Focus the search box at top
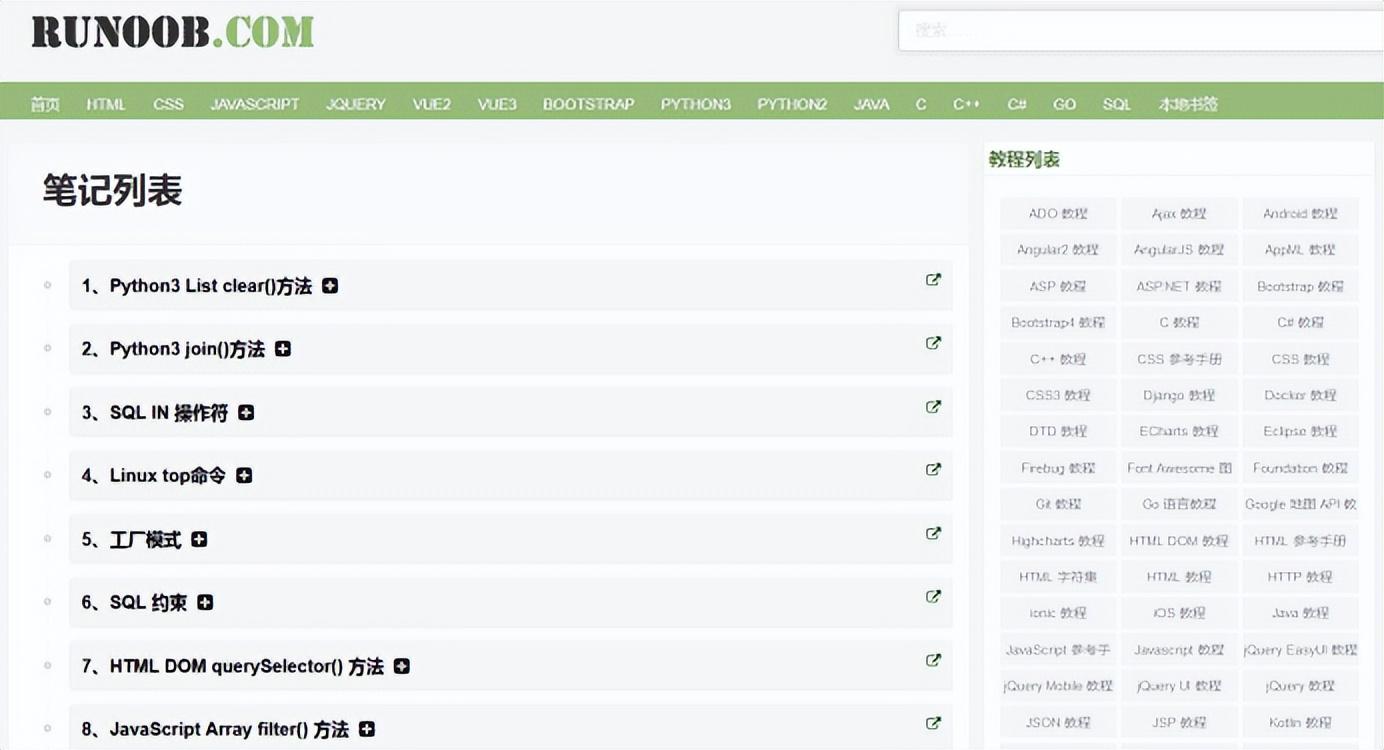 point(1141,30)
